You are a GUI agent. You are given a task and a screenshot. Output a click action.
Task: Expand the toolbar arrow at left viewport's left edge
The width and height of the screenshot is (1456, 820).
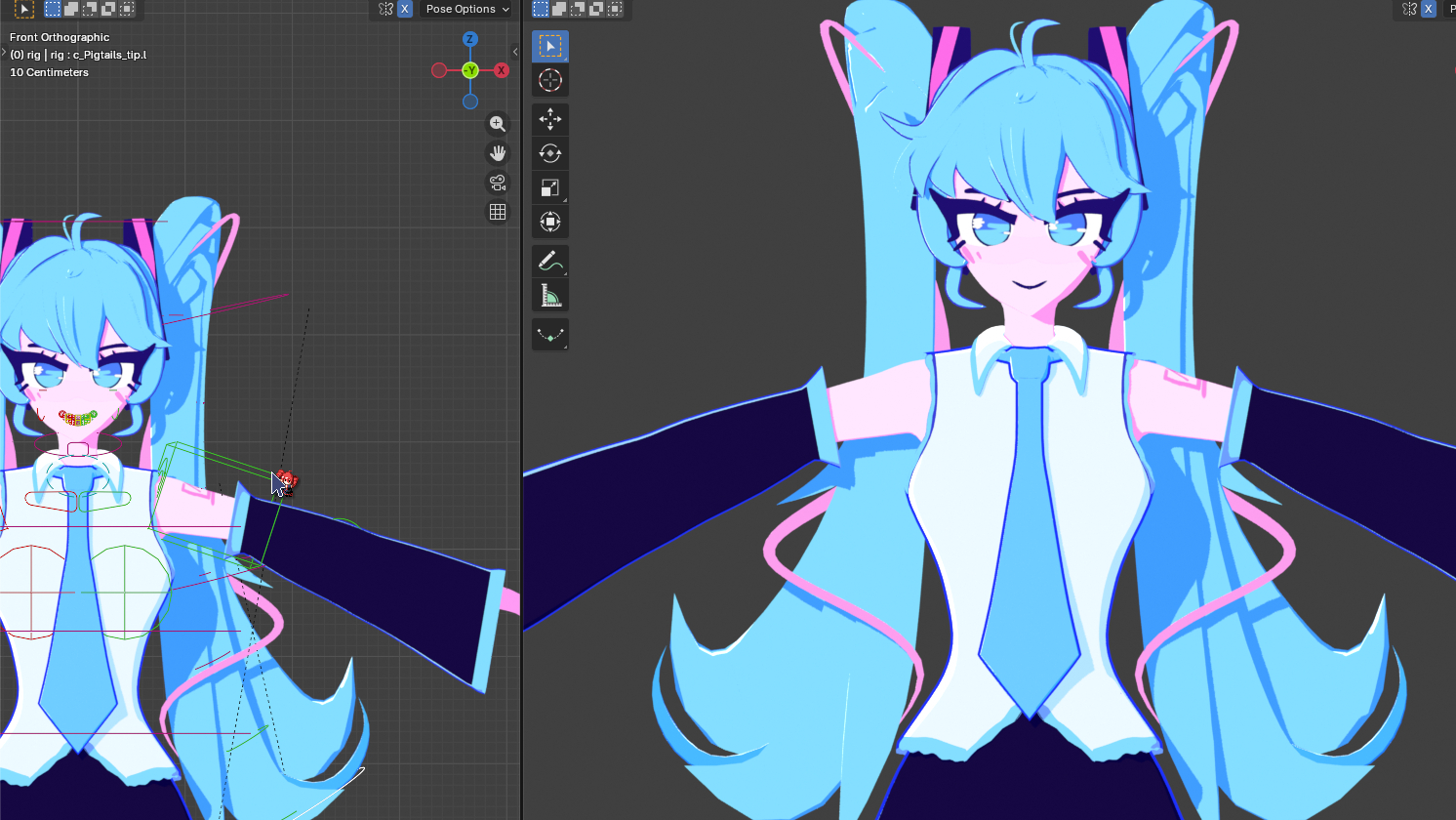tap(4, 52)
